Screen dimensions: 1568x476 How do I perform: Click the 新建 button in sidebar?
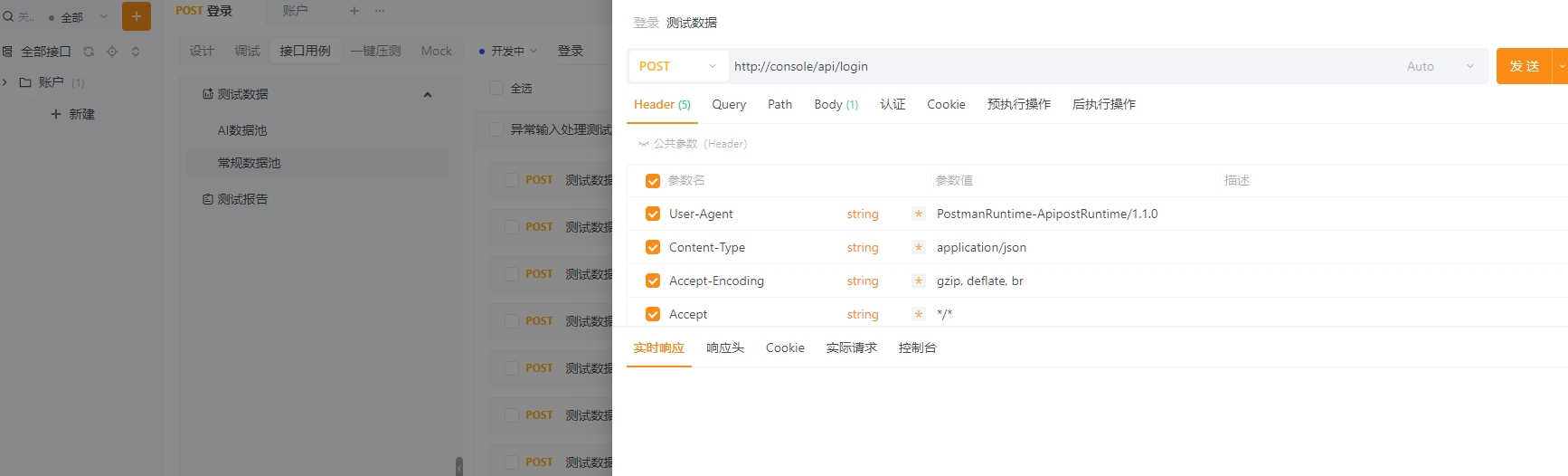tap(73, 114)
